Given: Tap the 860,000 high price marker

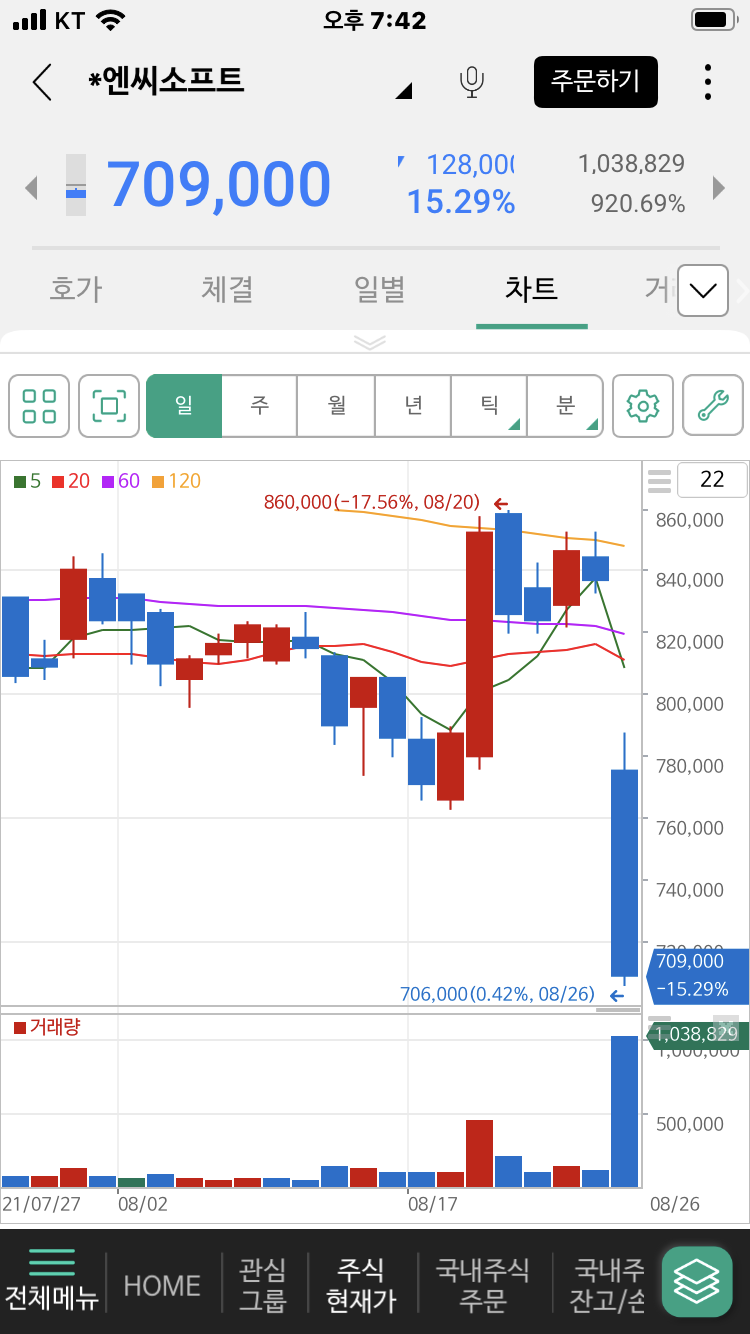Looking at the screenshot, I should pos(386,503).
